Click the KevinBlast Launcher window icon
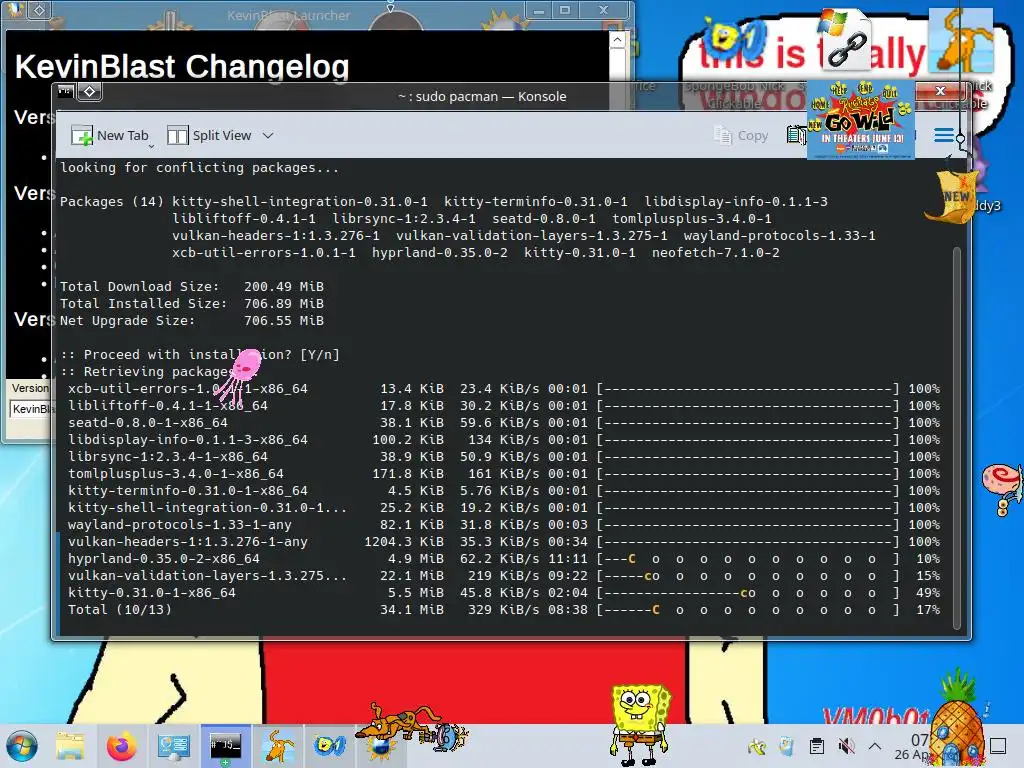 (x=16, y=9)
